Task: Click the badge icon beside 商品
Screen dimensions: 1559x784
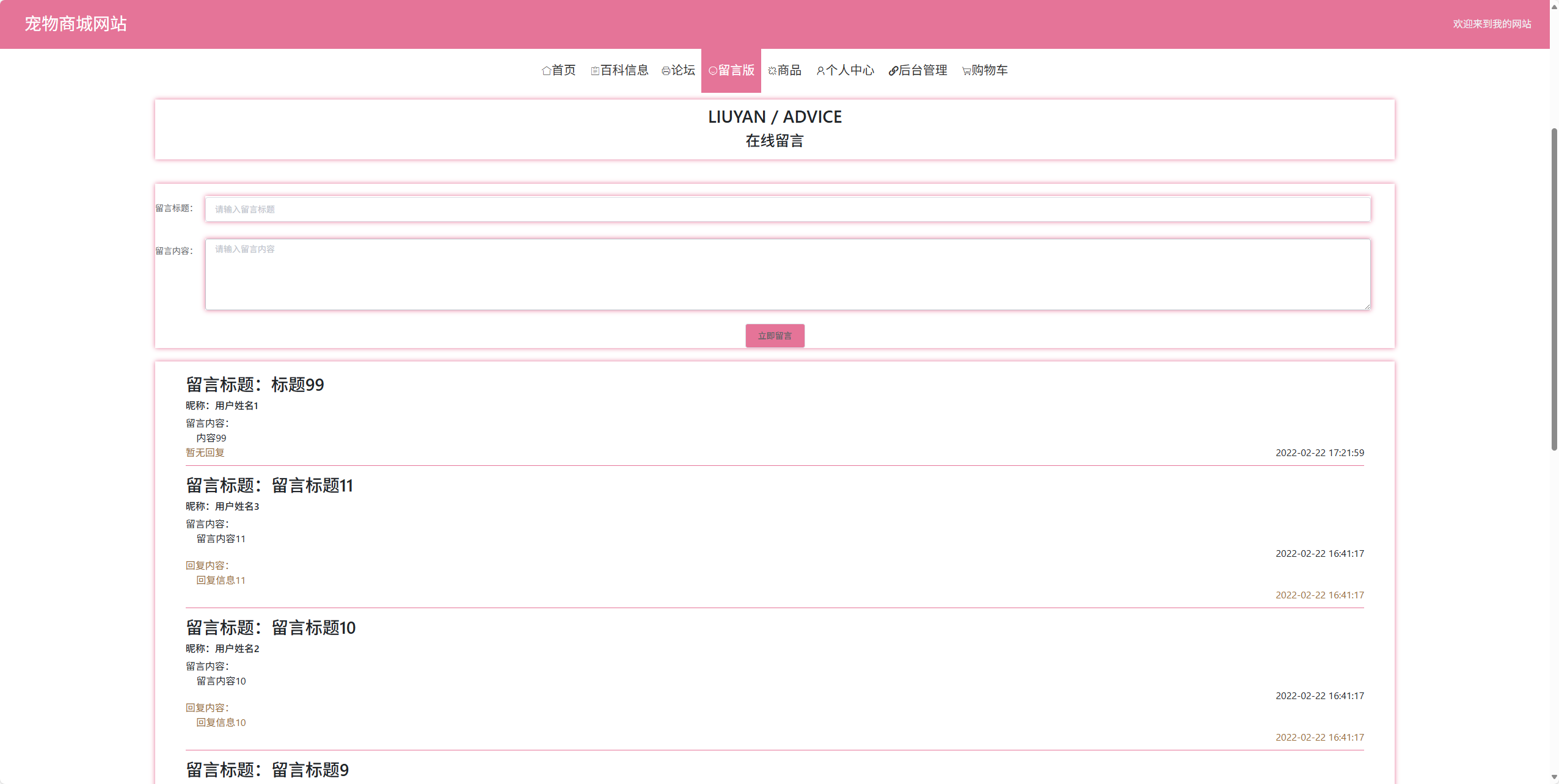Action: (x=772, y=71)
